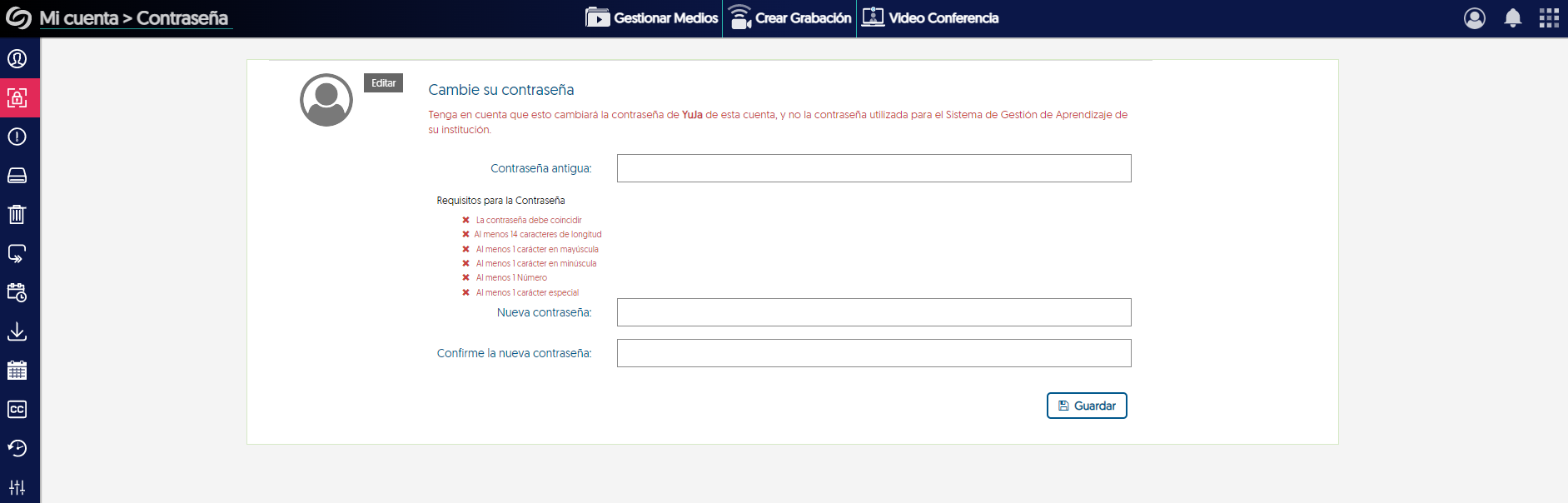The height and width of the screenshot is (503, 1568).
Task: Click the closed captions CC sidebar icon
Action: [x=17, y=410]
